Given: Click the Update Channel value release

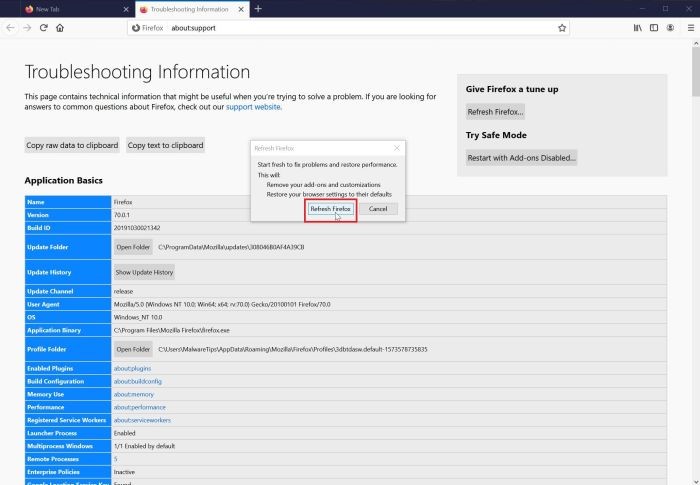Looking at the screenshot, I should pyautogui.click(x=123, y=291).
